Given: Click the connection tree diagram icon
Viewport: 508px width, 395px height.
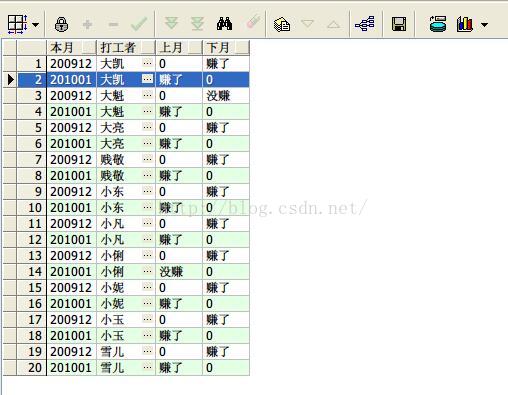Looking at the screenshot, I should [x=365, y=24].
